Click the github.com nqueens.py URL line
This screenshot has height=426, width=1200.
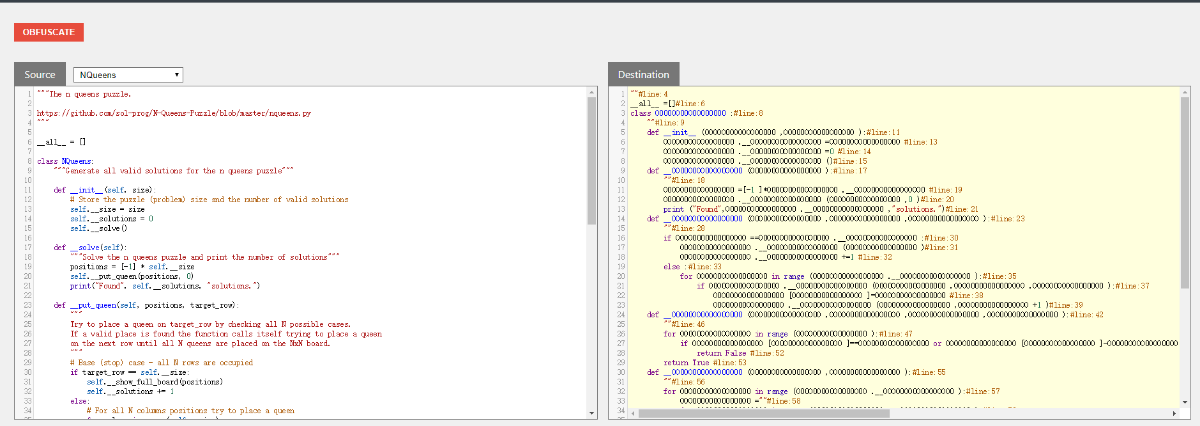tap(174, 114)
